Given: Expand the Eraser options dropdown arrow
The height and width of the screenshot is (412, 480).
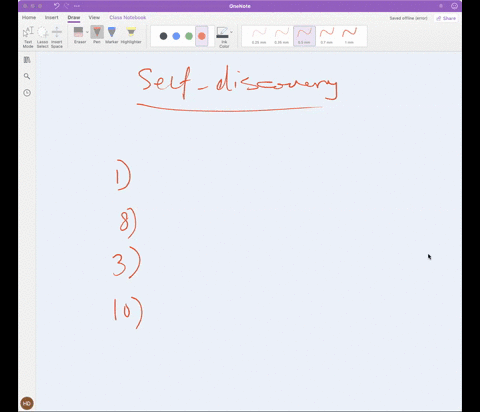Looking at the screenshot, I should coord(87,32).
